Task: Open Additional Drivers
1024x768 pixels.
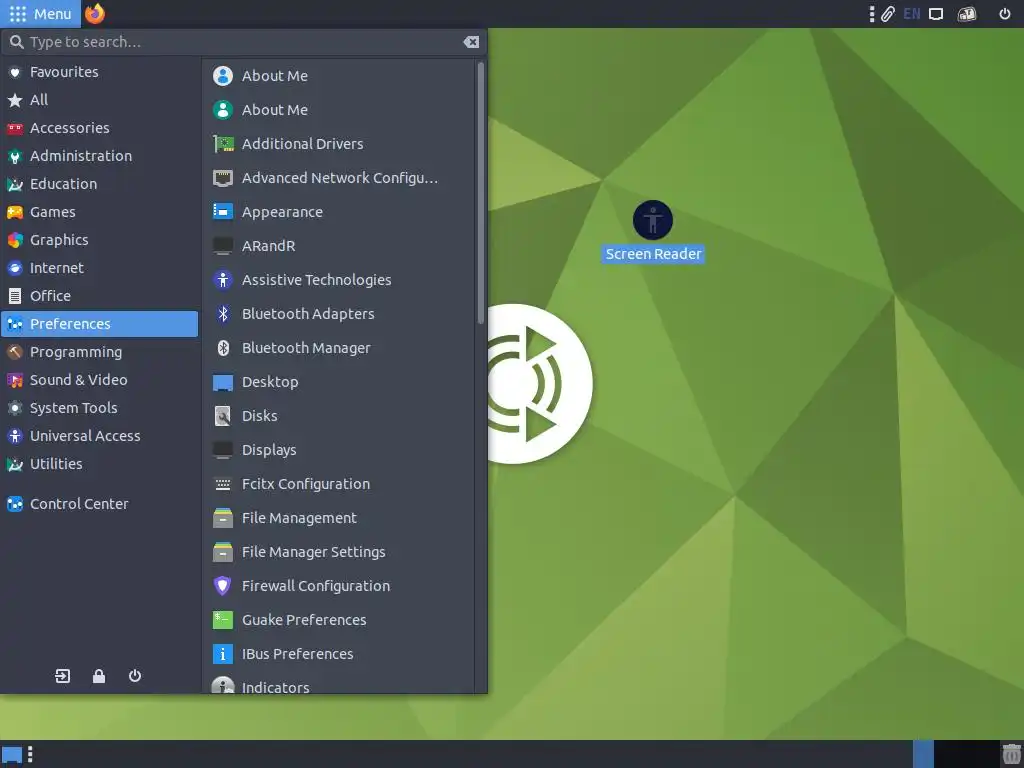Action: (x=340, y=144)
